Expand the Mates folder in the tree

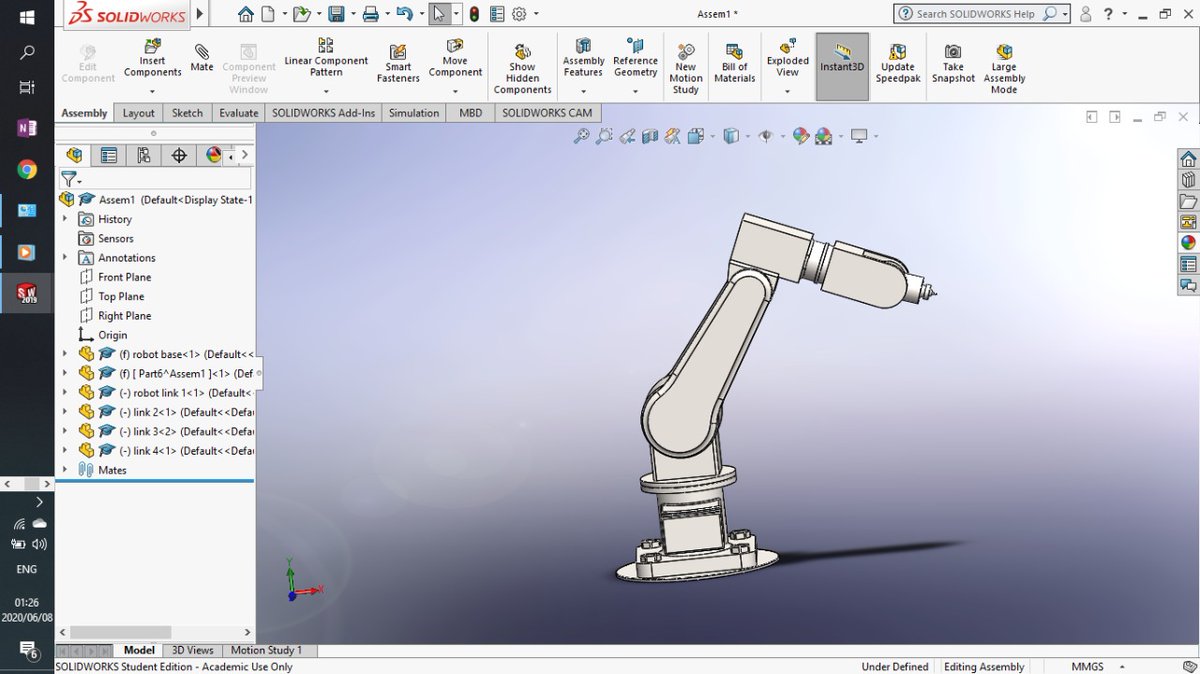65,469
